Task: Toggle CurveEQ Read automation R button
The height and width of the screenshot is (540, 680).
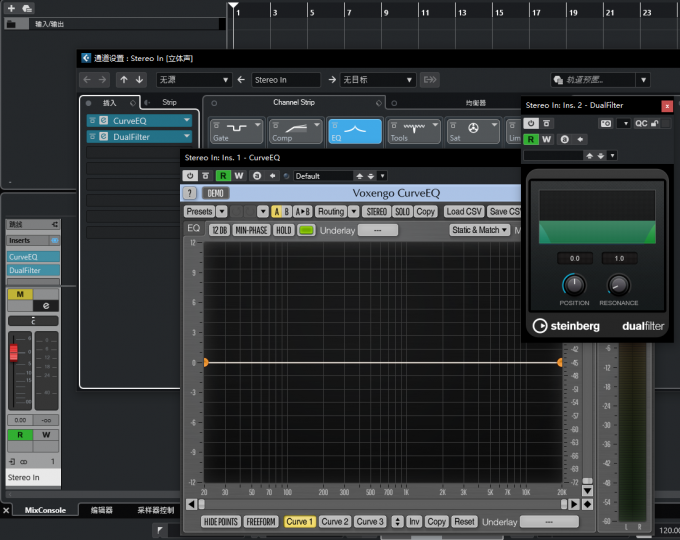Action: (223, 176)
